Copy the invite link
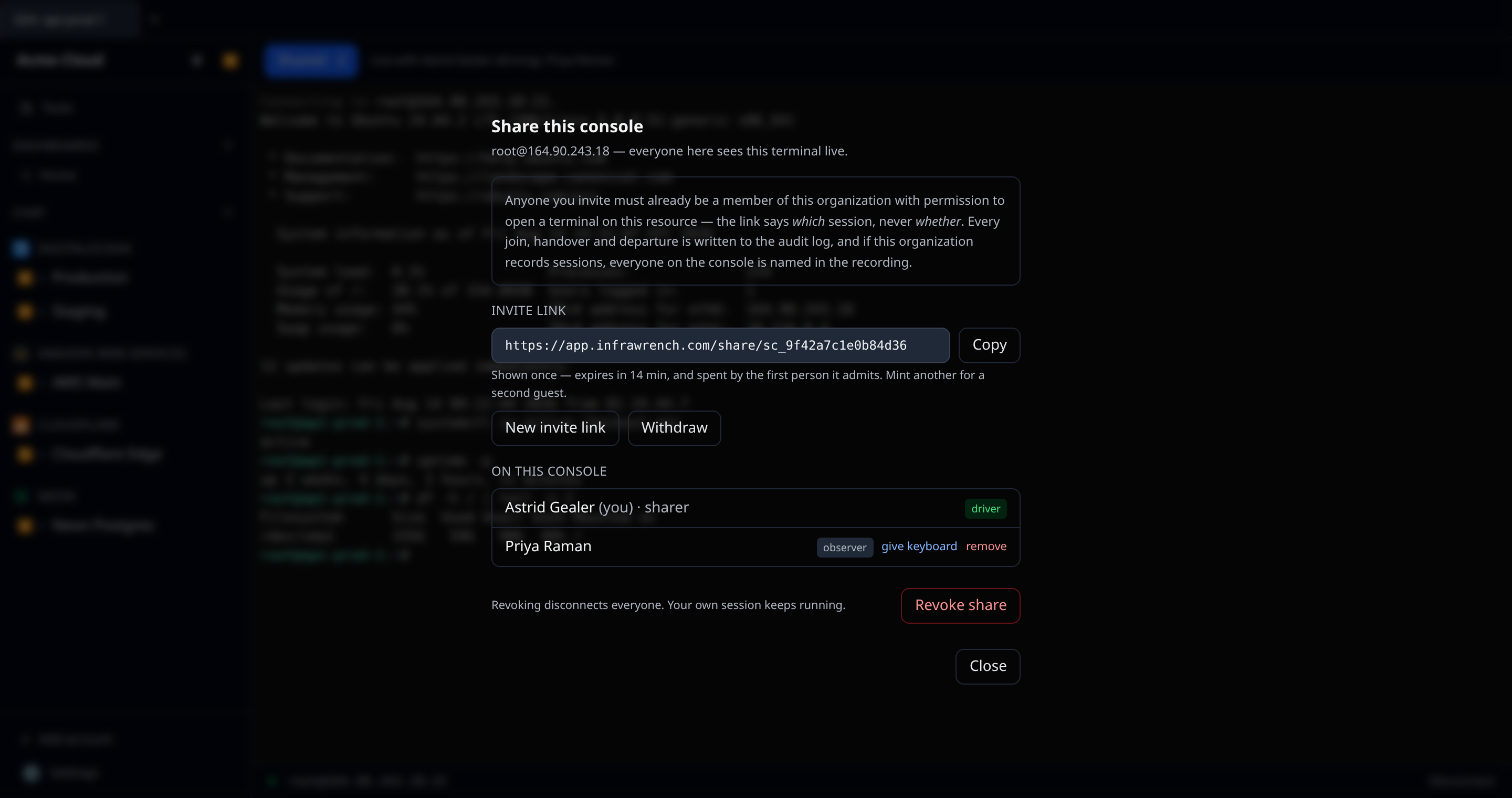Image resolution: width=1512 pixels, height=798 pixels. (x=989, y=345)
